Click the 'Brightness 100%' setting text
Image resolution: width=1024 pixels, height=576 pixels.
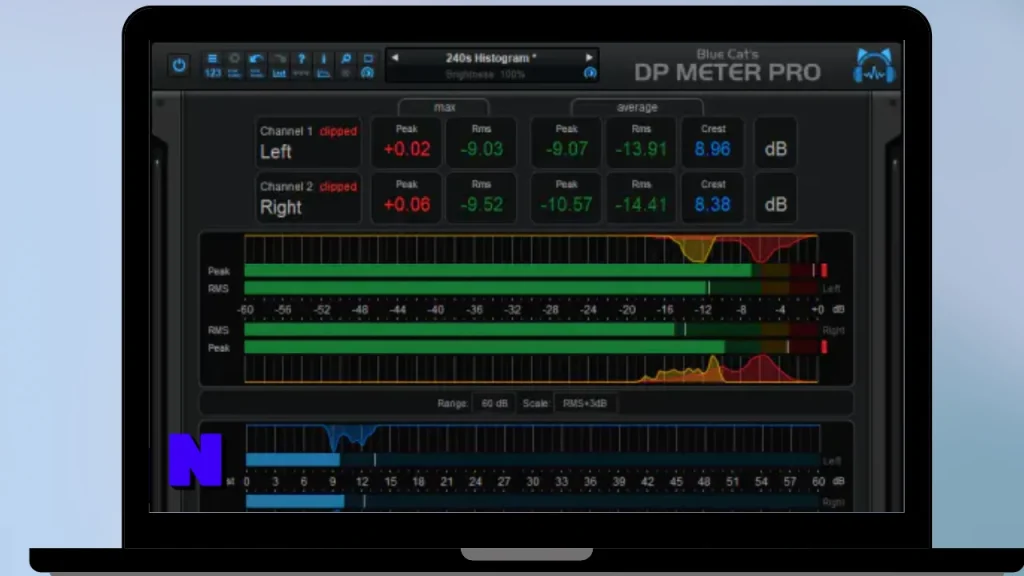pyautogui.click(x=485, y=74)
